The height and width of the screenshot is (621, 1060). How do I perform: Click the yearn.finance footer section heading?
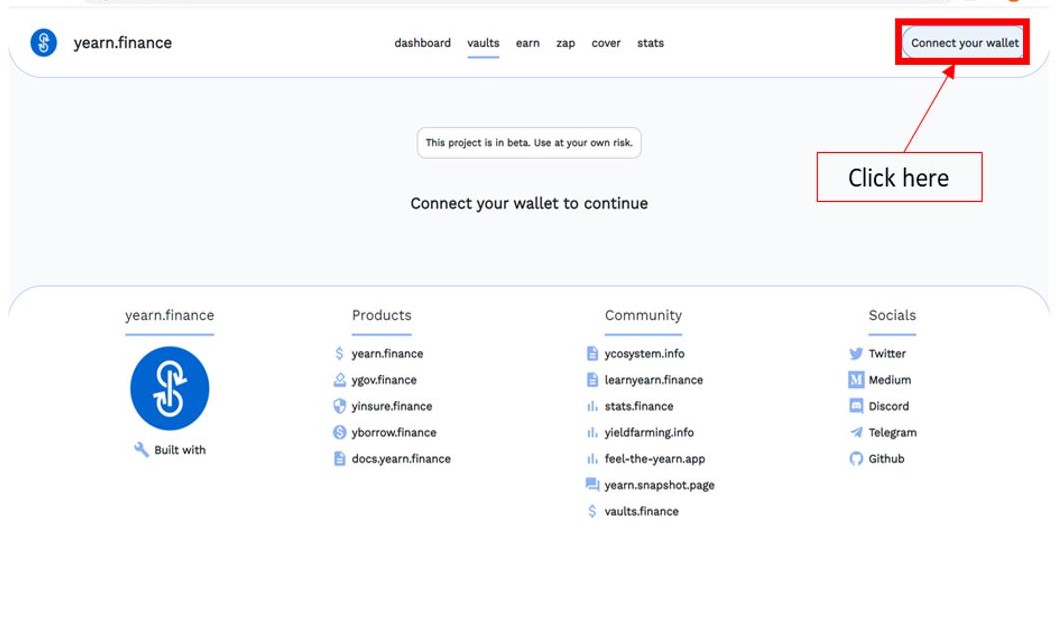(x=170, y=315)
